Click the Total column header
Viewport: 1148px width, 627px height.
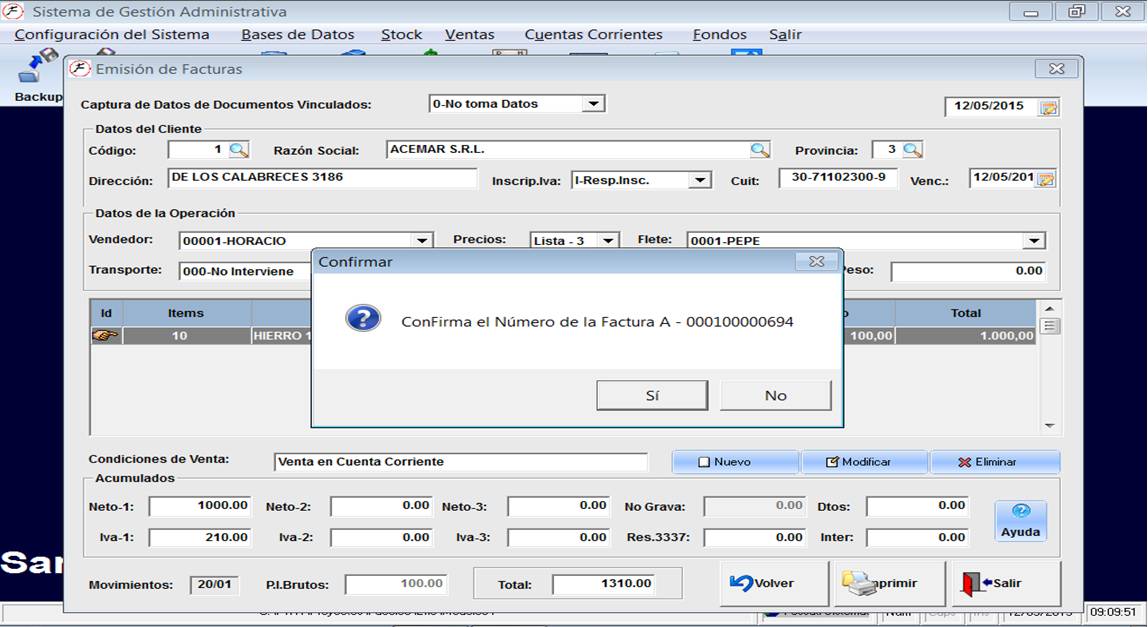pos(966,313)
